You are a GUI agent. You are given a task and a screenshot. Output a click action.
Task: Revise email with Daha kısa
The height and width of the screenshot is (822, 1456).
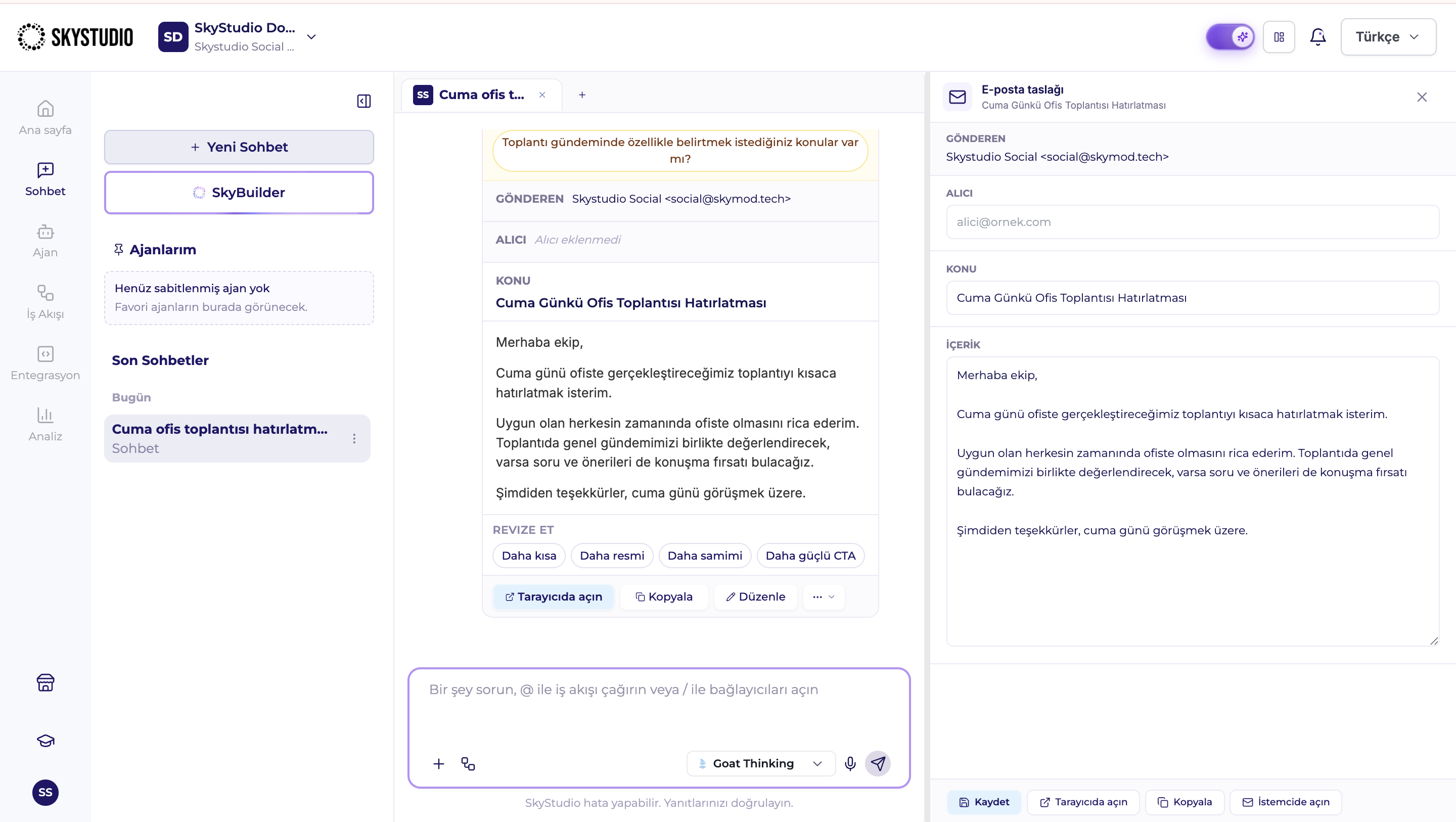(528, 555)
